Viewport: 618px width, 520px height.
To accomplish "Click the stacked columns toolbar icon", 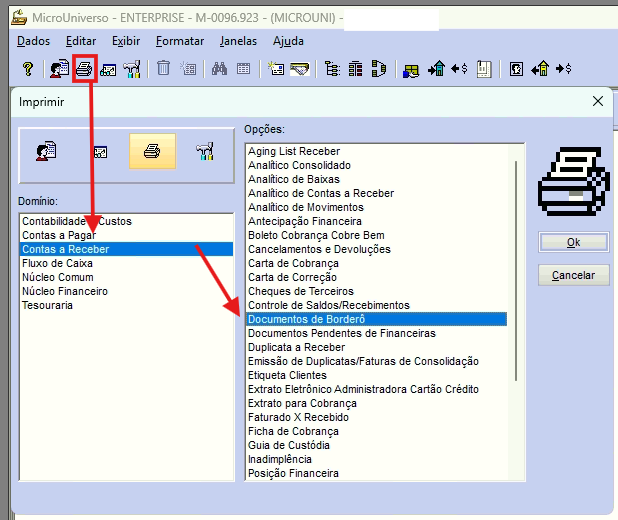I will pyautogui.click(x=356, y=69).
